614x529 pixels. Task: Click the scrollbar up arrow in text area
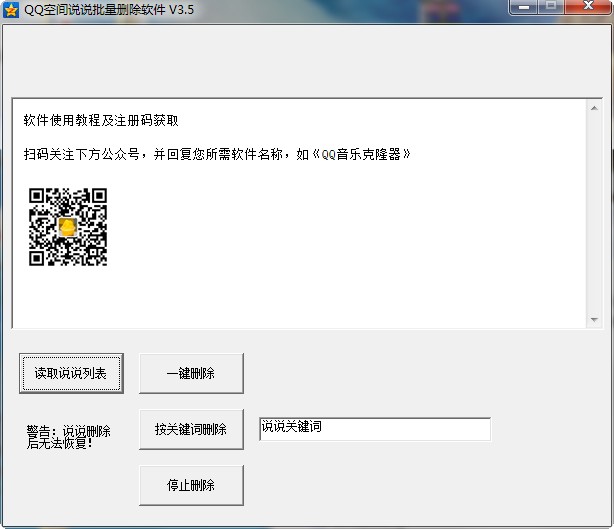coord(593,107)
